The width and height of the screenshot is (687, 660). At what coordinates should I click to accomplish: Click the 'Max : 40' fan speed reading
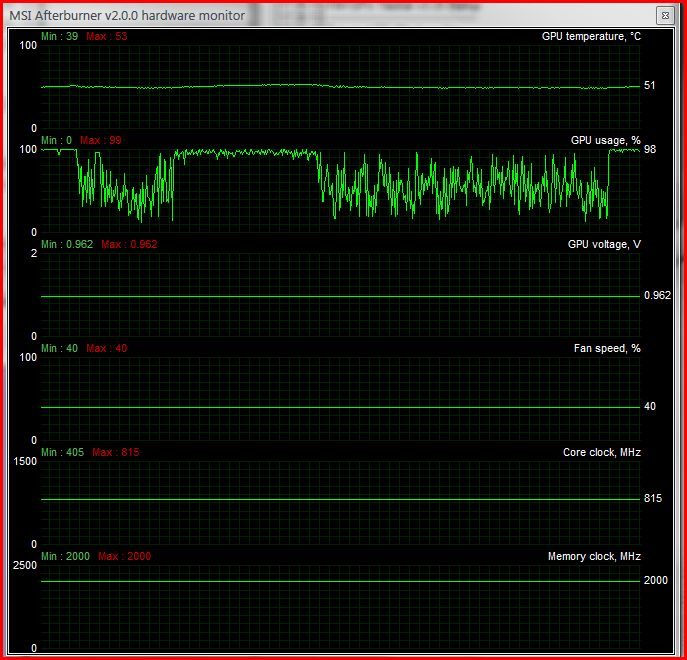[x=106, y=348]
